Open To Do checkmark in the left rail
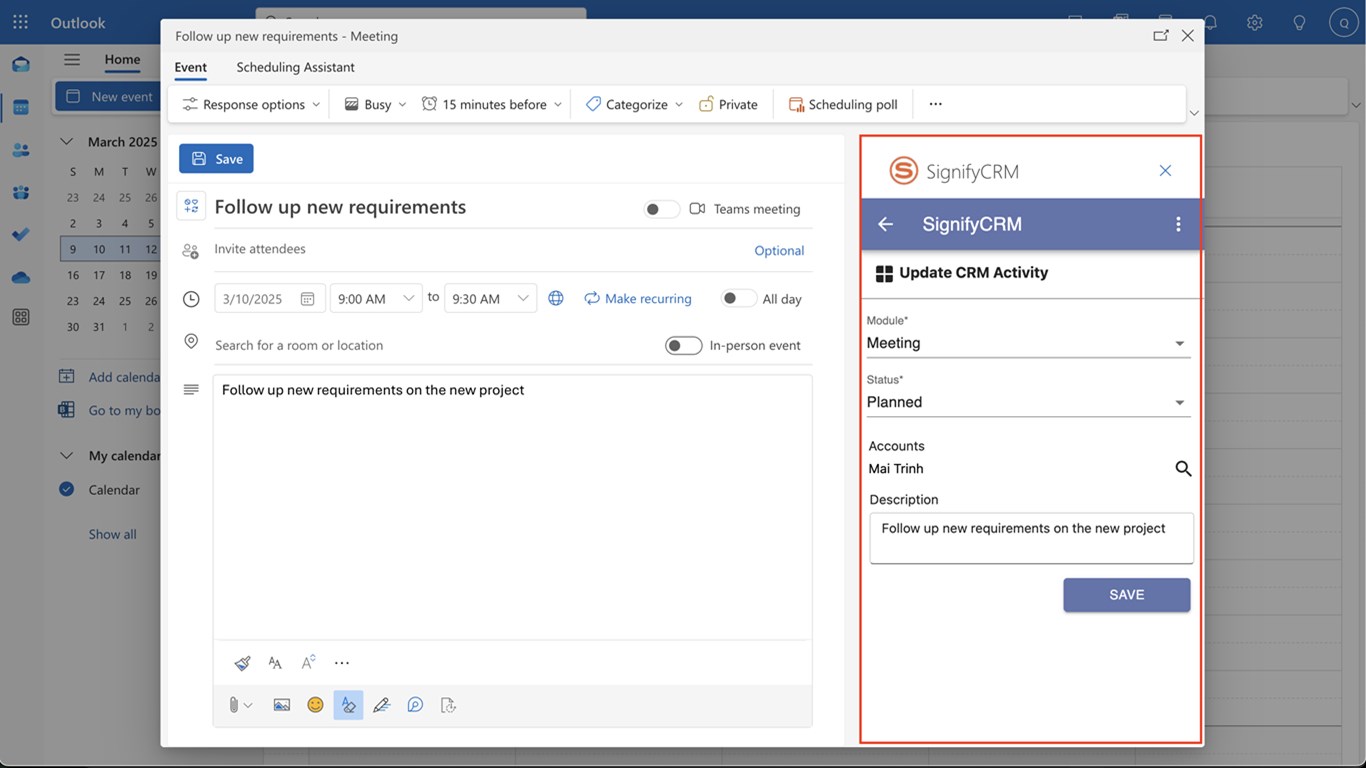This screenshot has width=1366, height=768. [x=20, y=234]
